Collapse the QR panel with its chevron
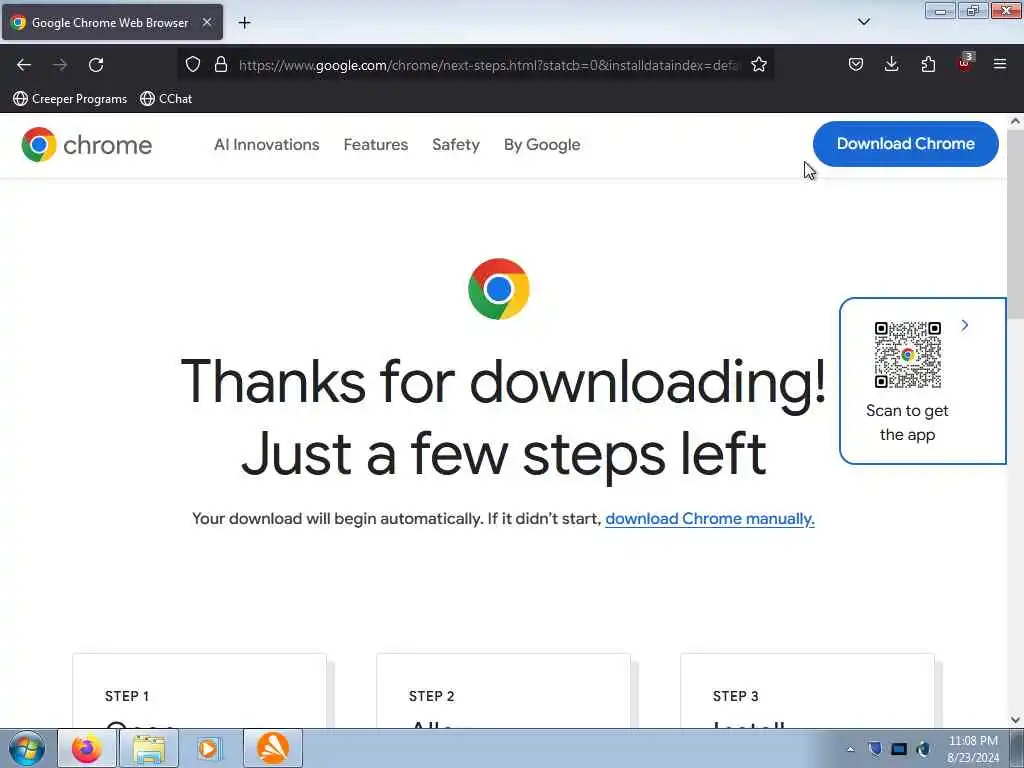This screenshot has width=1024, height=768. pyautogui.click(x=965, y=325)
